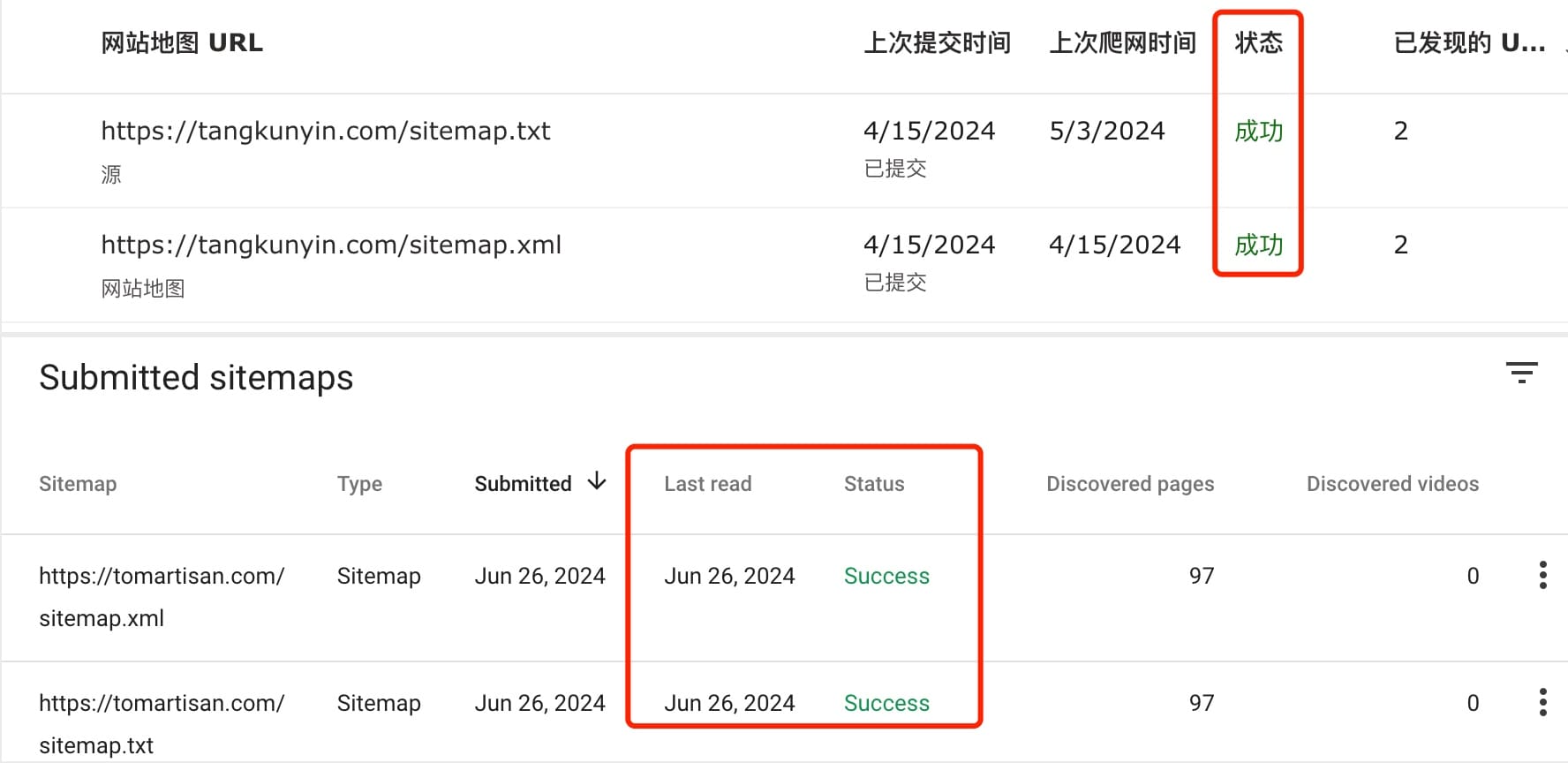Open the tangkunyin.com/sitemap.xml link

click(x=331, y=245)
